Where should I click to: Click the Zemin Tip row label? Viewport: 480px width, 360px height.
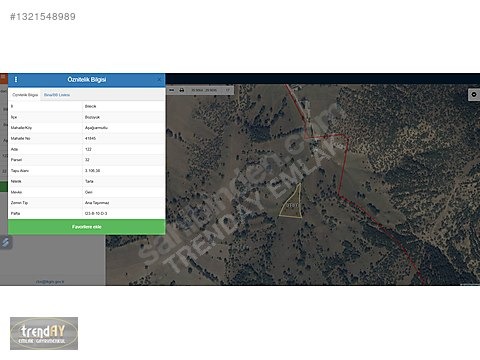pos(19,203)
